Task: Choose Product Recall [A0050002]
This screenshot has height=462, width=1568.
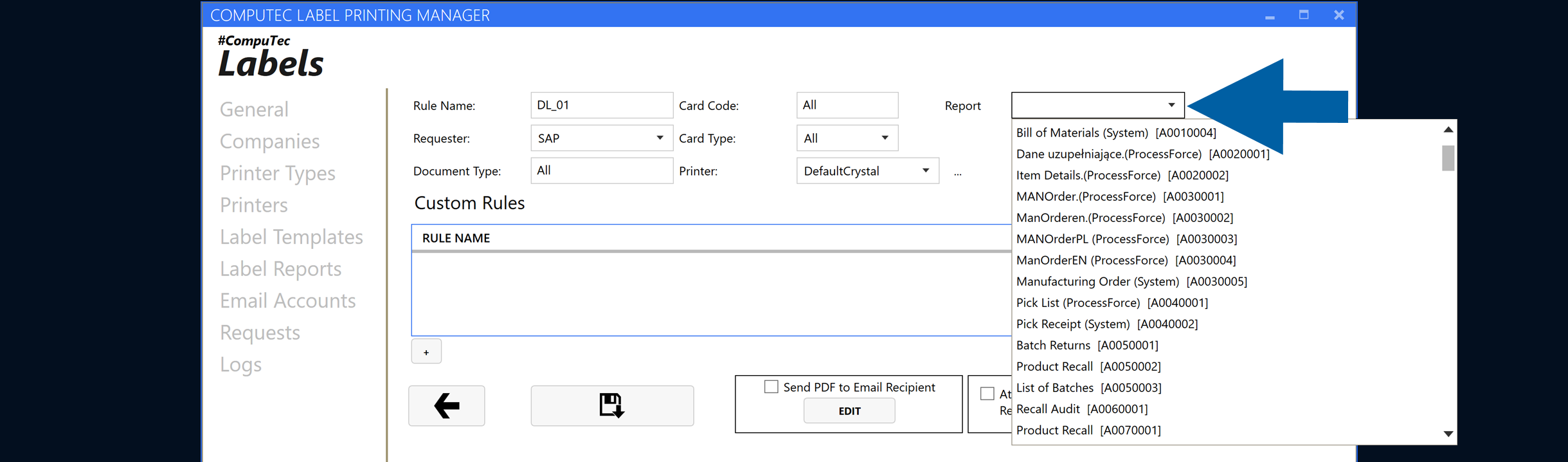Action: click(x=1088, y=366)
